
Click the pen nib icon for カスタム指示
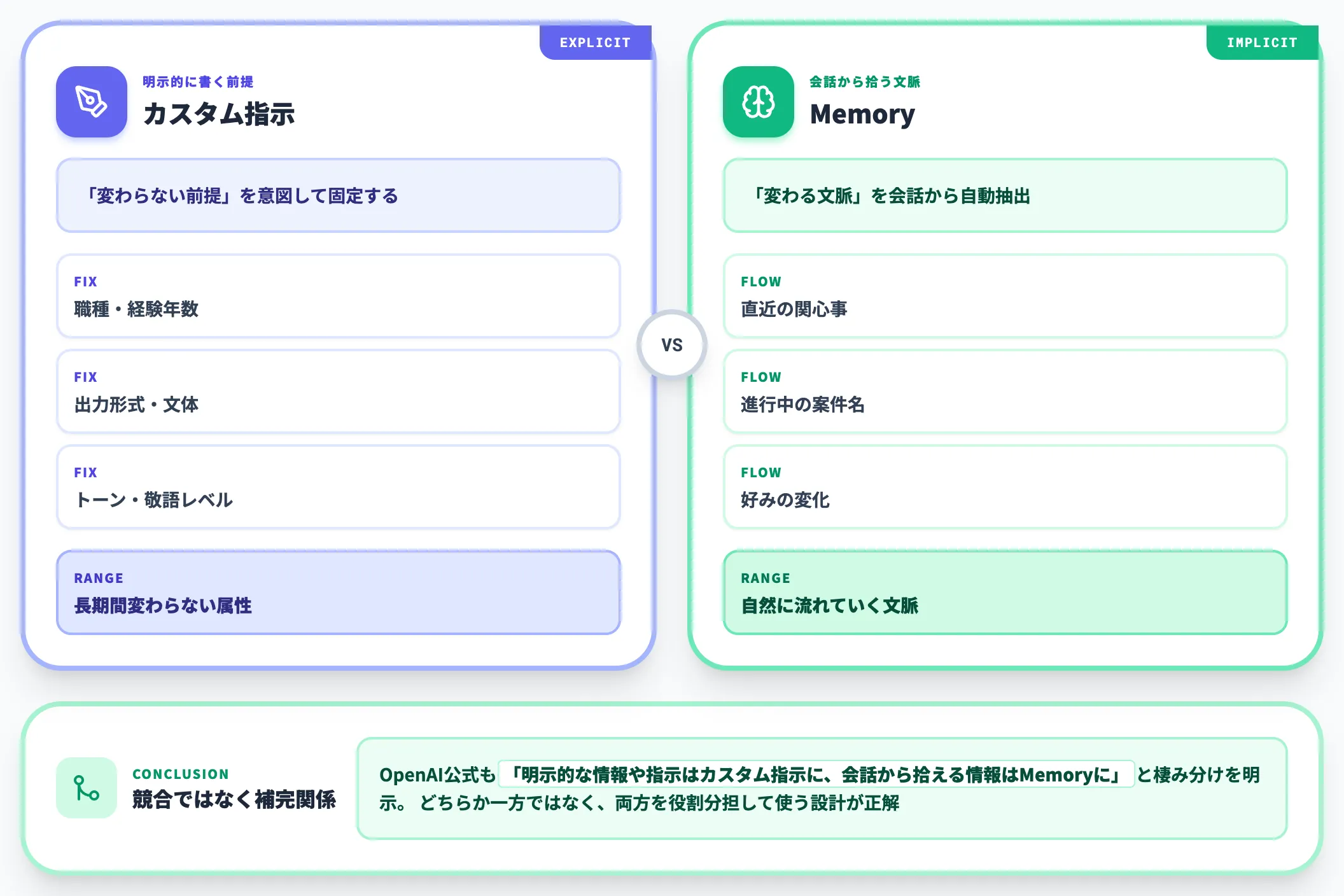pyautogui.click(x=92, y=102)
